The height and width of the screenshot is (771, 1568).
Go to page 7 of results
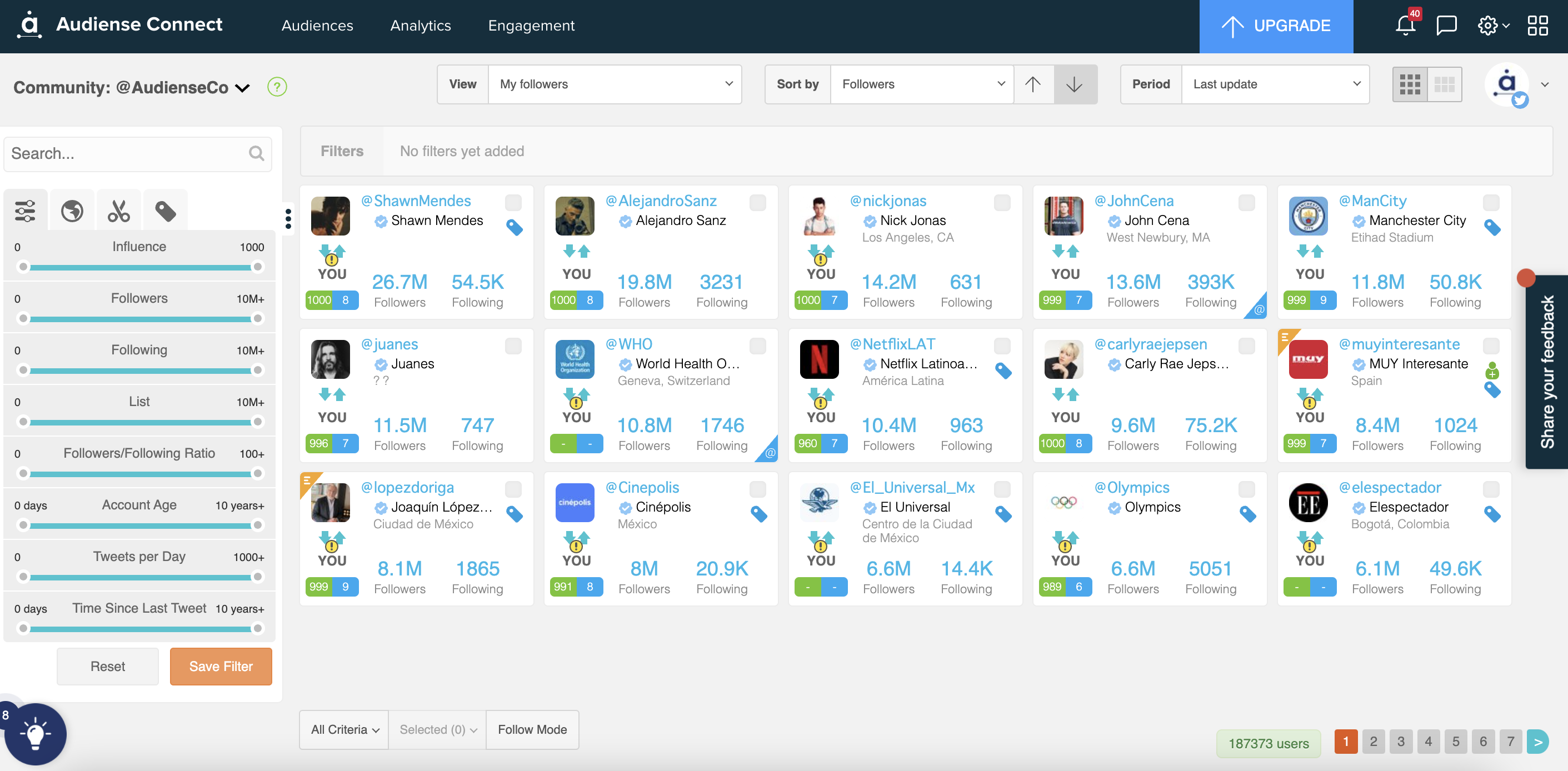[1510, 741]
